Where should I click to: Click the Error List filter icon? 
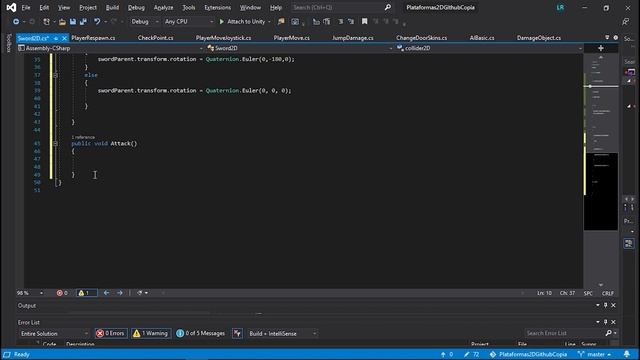(237, 333)
